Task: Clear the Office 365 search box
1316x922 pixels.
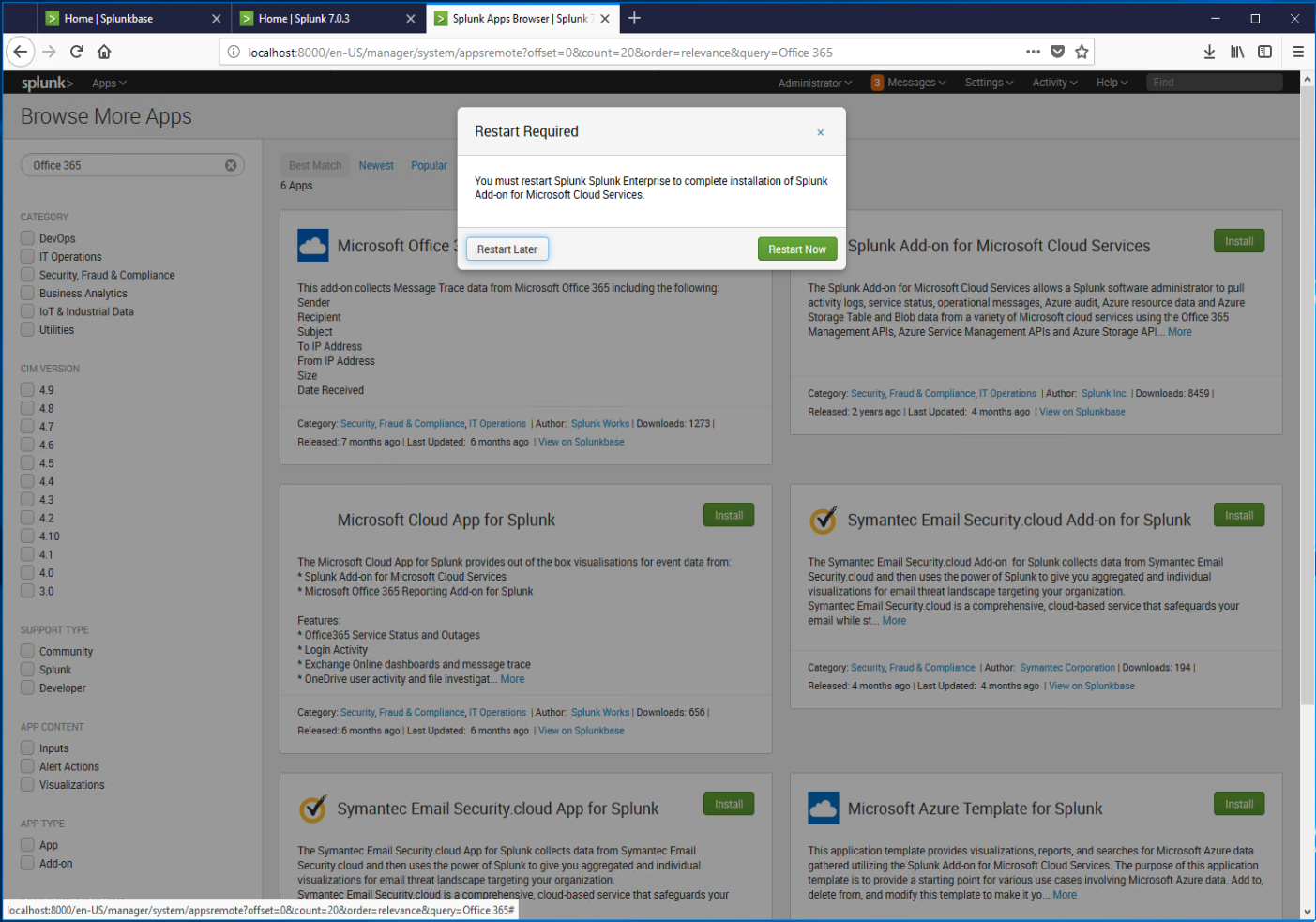Action: click(230, 165)
